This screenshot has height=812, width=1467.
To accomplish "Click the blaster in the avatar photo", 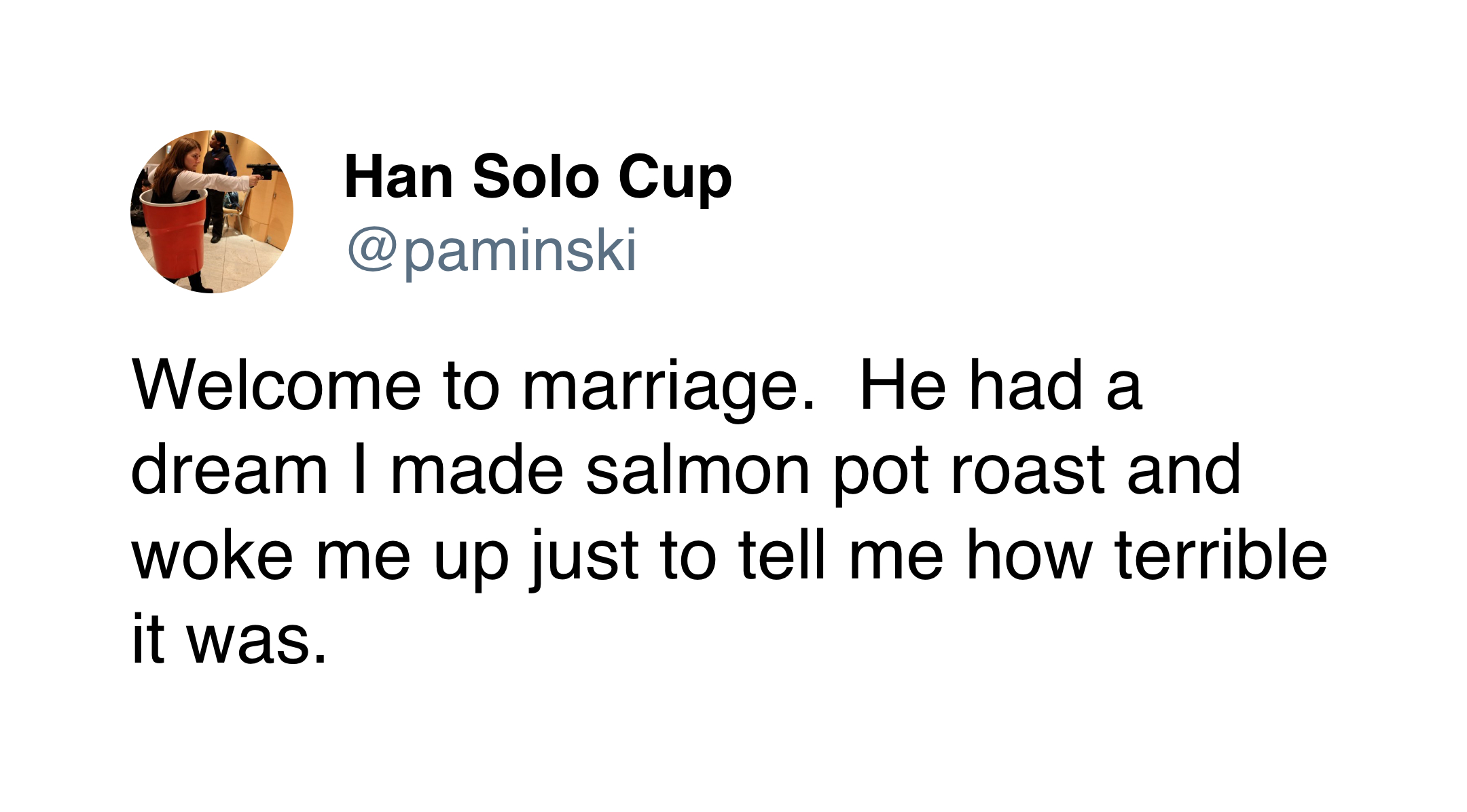I will 265,171.
